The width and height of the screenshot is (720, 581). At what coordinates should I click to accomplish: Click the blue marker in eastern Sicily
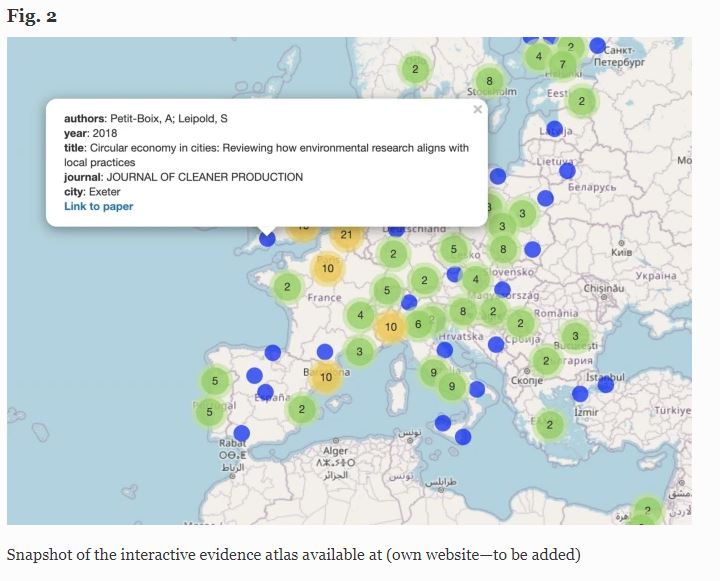click(463, 436)
